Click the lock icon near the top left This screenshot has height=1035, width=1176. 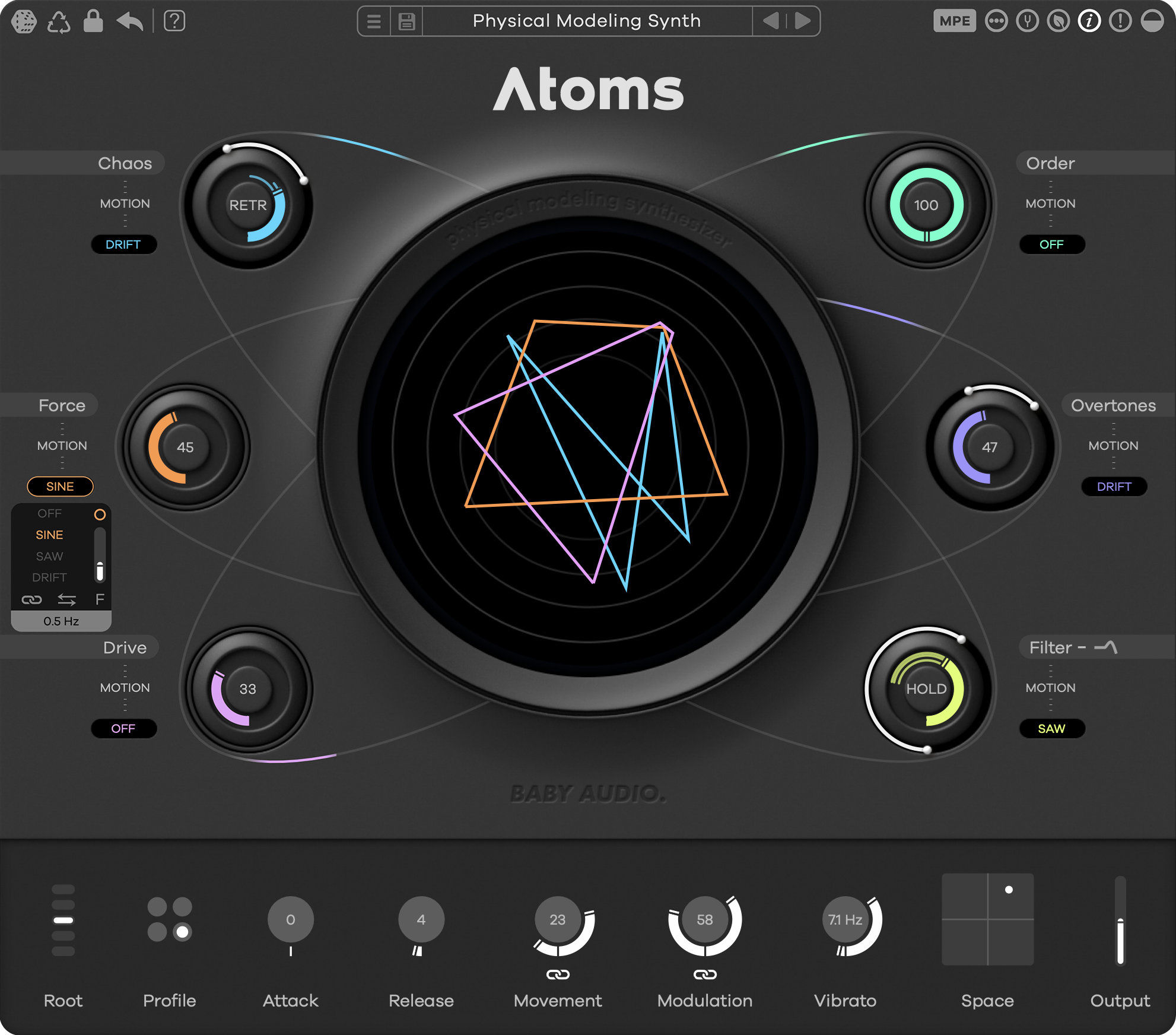click(93, 21)
